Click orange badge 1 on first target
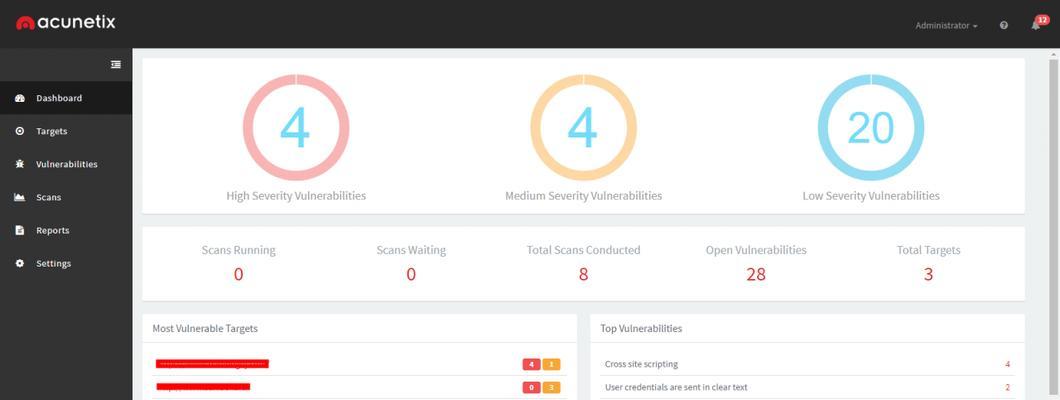 [x=551, y=365]
